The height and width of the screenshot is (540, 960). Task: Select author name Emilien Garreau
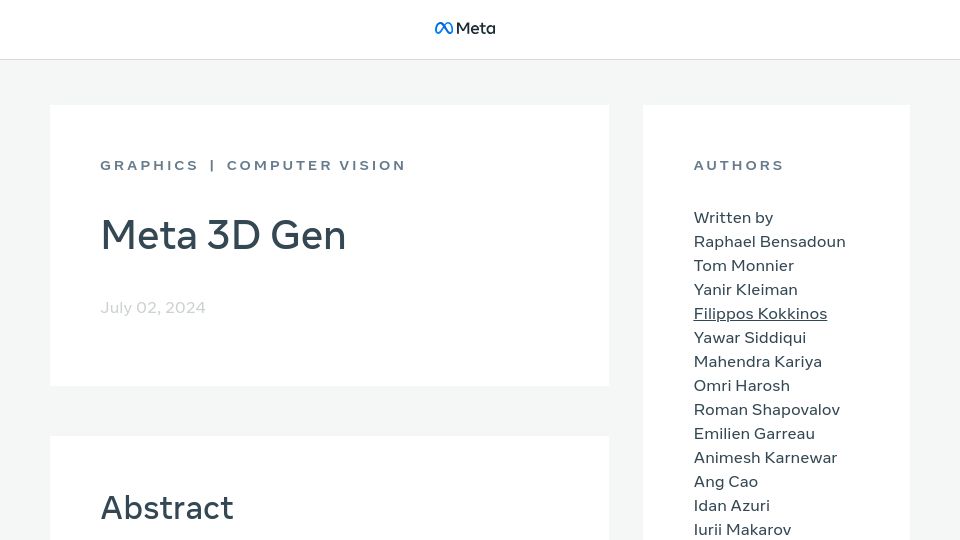tap(754, 433)
